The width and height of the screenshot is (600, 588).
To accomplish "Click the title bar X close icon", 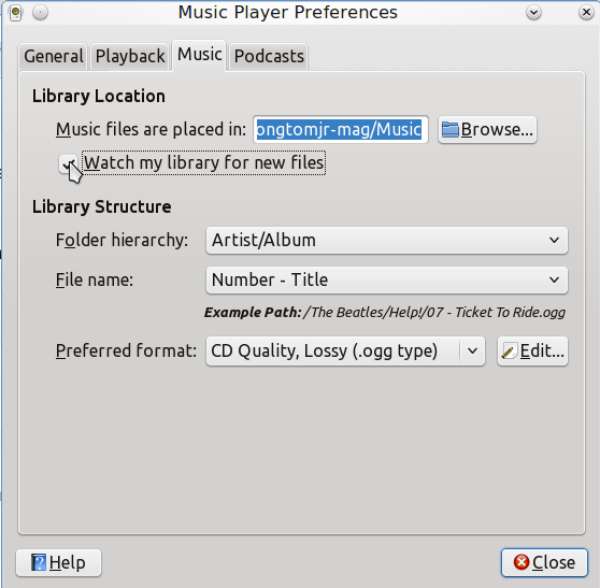I will [x=586, y=13].
